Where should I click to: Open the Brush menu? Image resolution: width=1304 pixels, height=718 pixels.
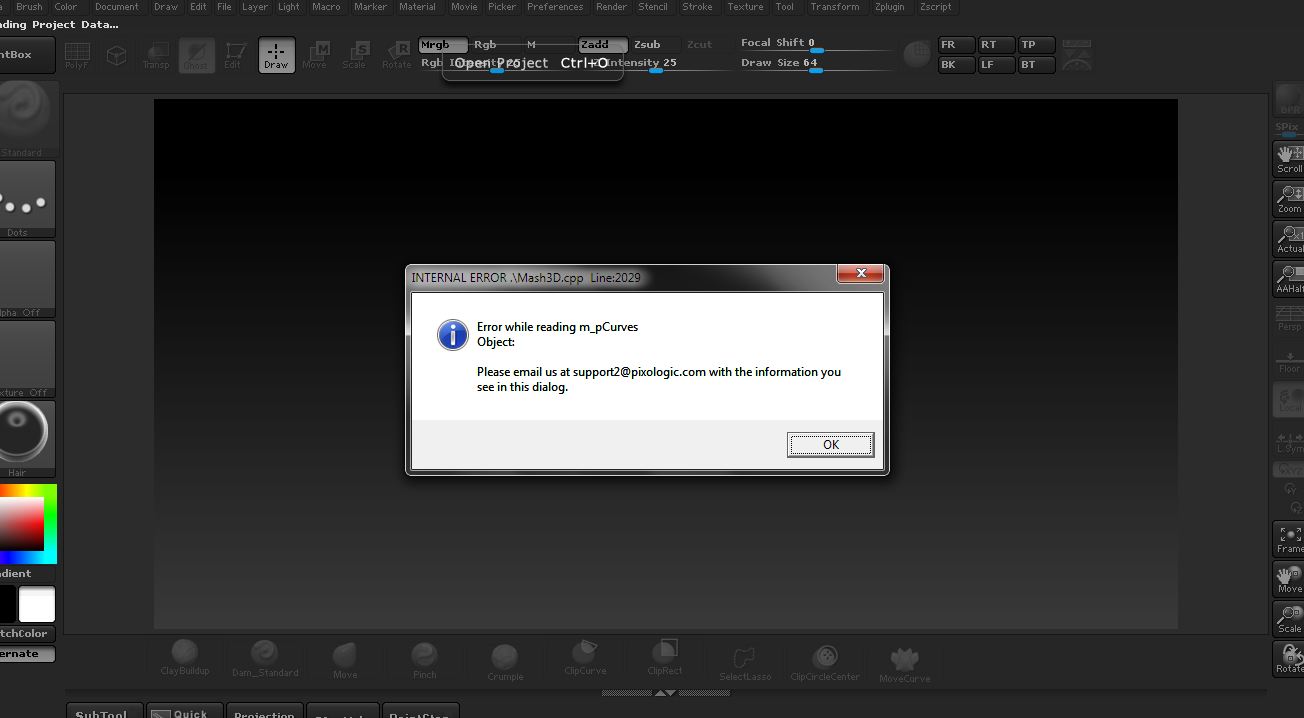(x=29, y=7)
